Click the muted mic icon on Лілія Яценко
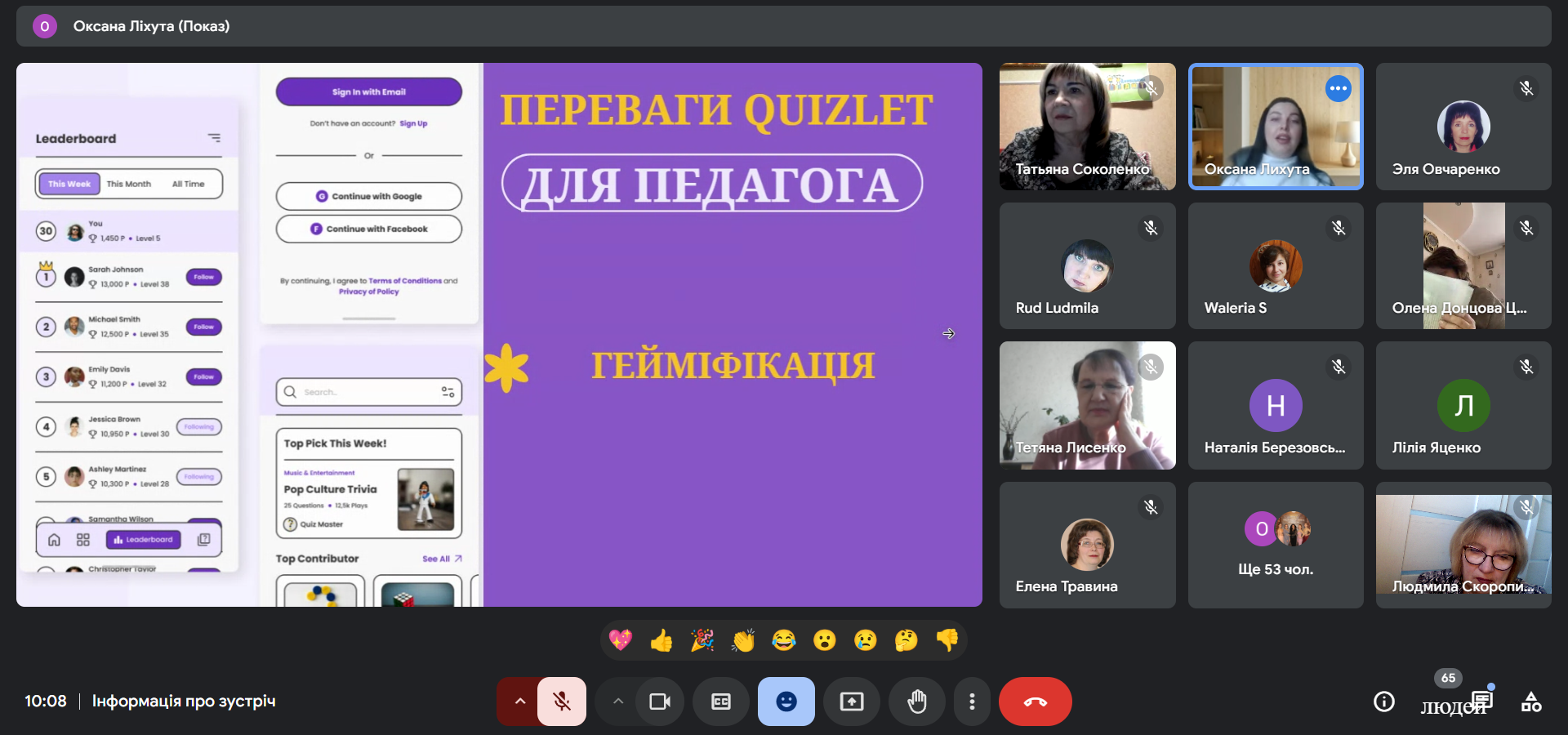This screenshot has width=1568, height=735. [1526, 367]
